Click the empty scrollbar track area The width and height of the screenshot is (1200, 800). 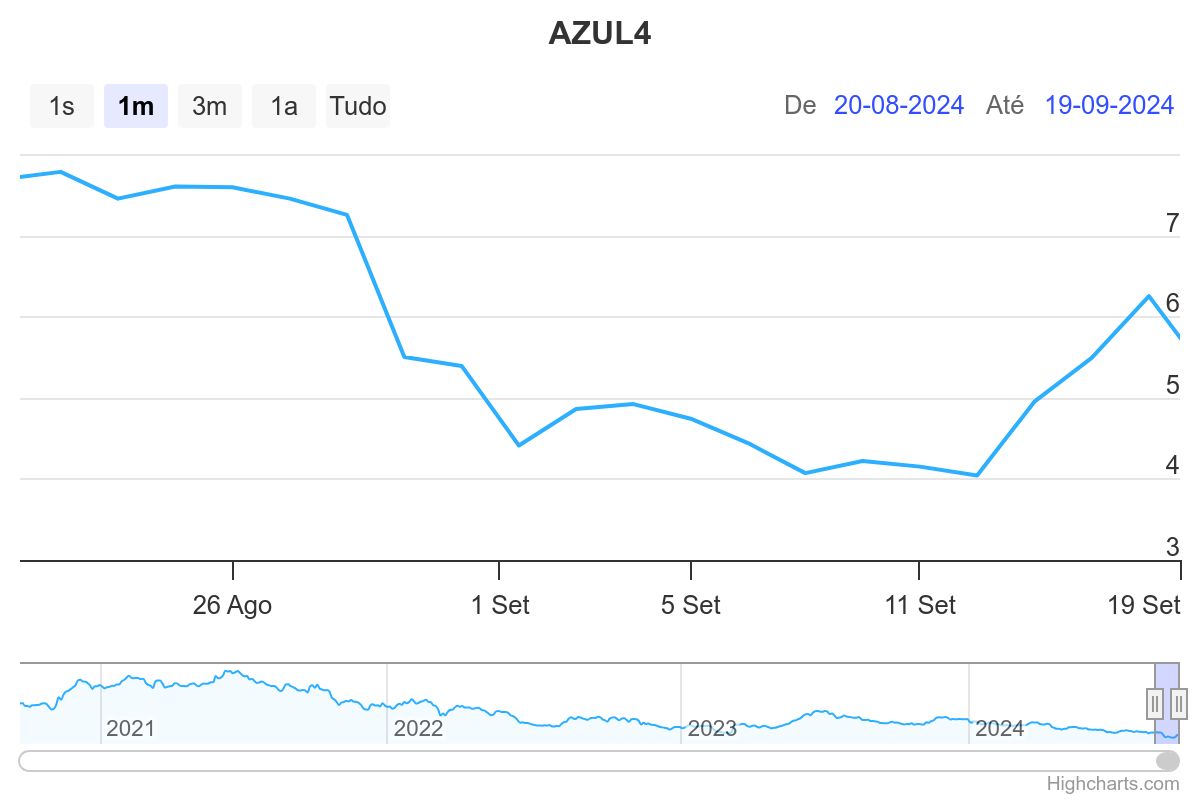(580, 761)
